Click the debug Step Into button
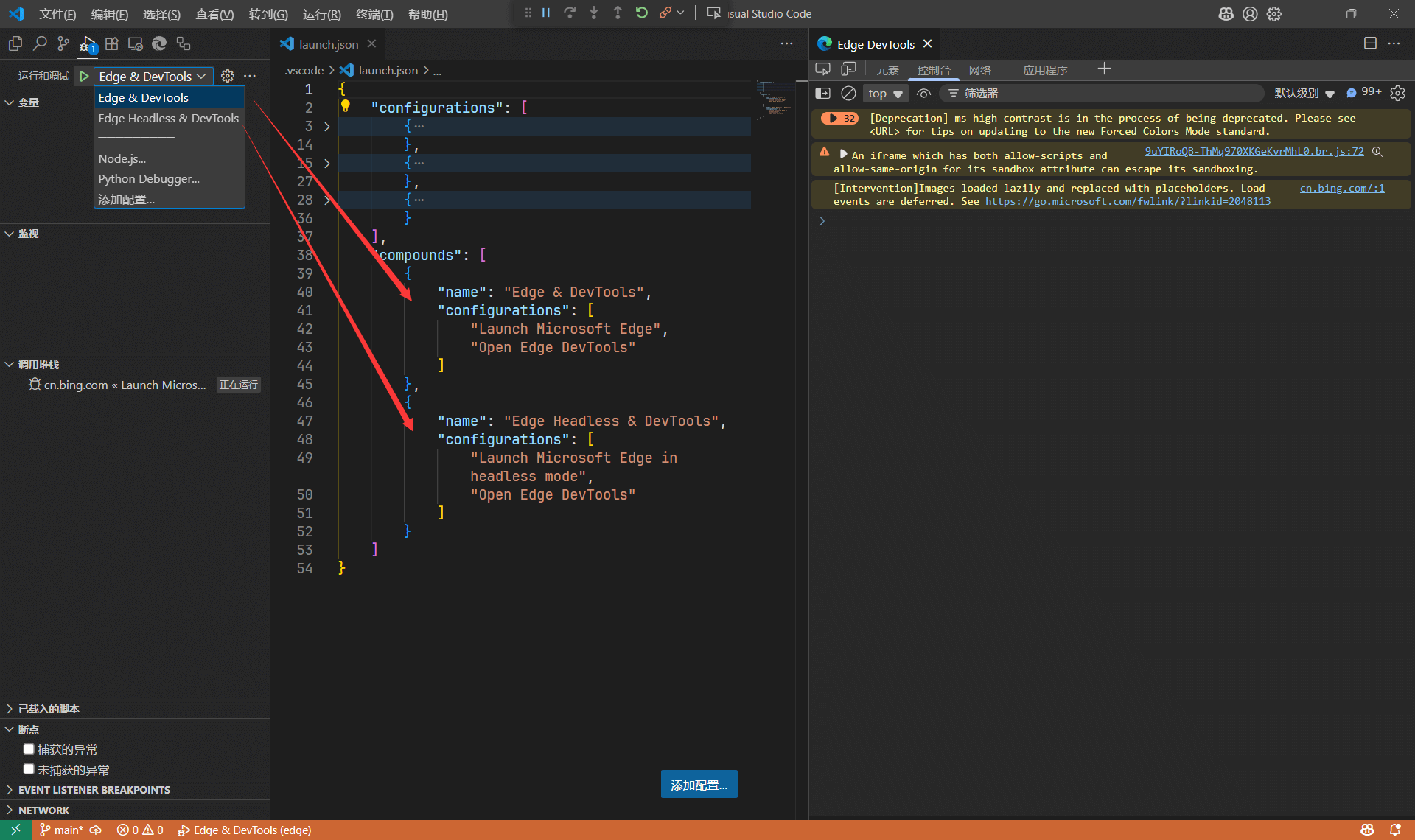 pos(594,13)
